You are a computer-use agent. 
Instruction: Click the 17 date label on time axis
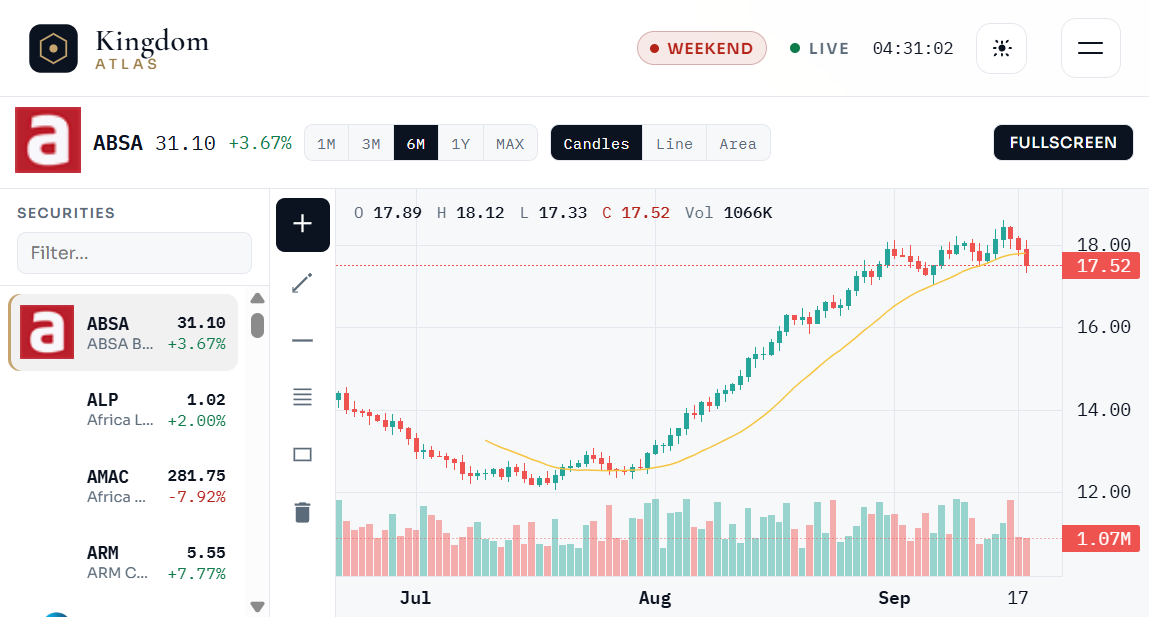click(x=1017, y=598)
